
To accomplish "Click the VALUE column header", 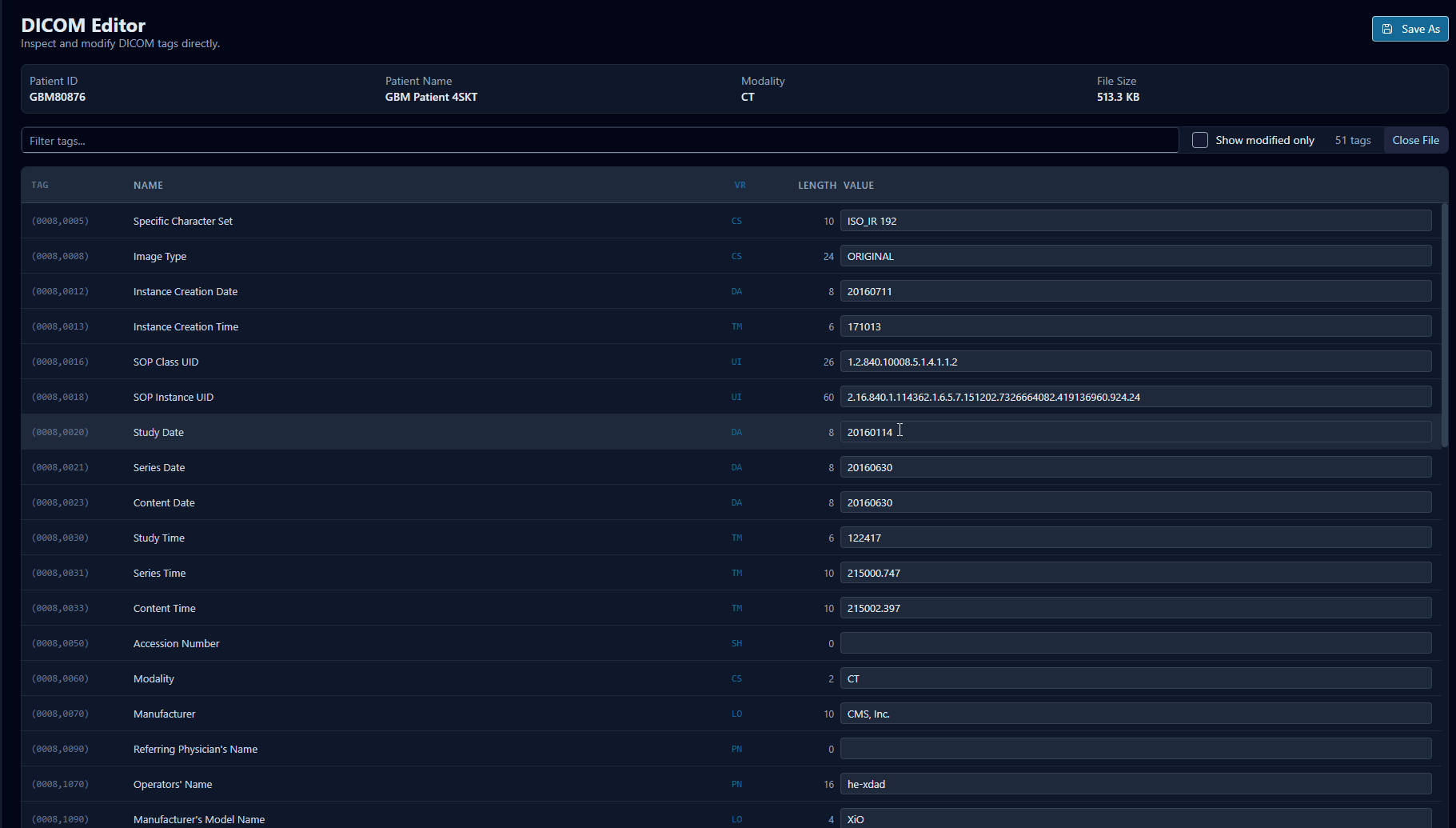I will (858, 186).
